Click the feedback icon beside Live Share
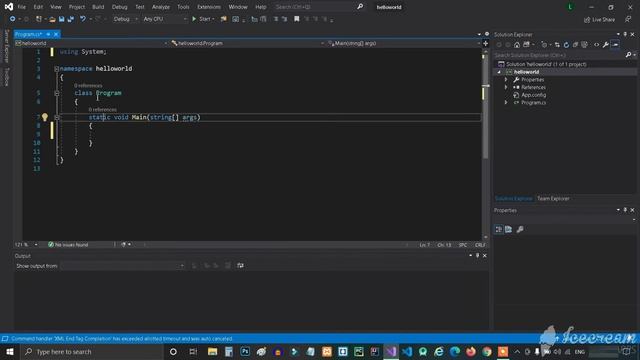 click(x=628, y=19)
